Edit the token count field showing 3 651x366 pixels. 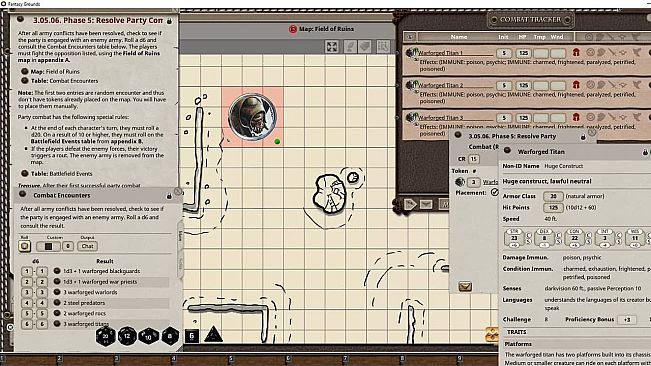473,182
